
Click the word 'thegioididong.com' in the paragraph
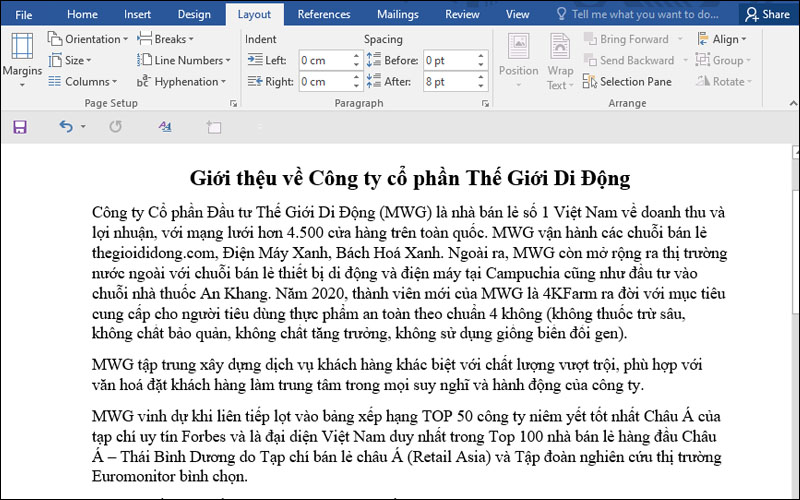[154, 253]
